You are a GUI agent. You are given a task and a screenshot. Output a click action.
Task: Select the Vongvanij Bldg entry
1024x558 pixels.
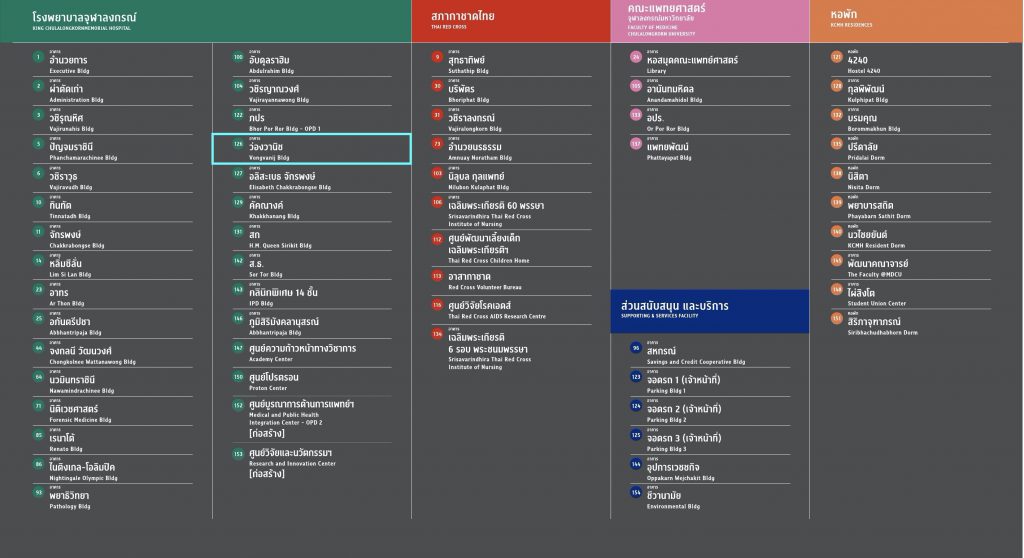tap(312, 149)
